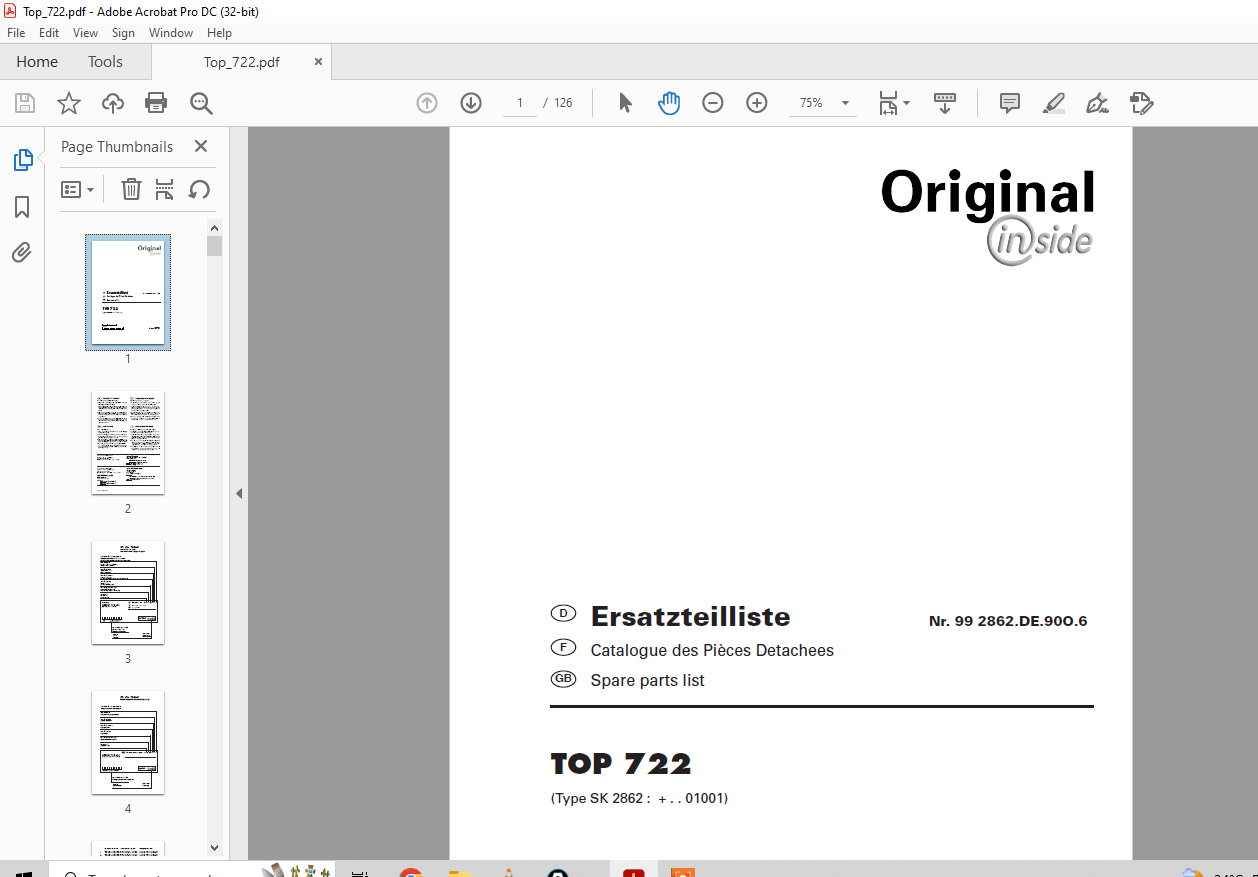Click Catalogue des Pièces Detachees text
This screenshot has height=877, width=1258.
pyautogui.click(x=712, y=650)
